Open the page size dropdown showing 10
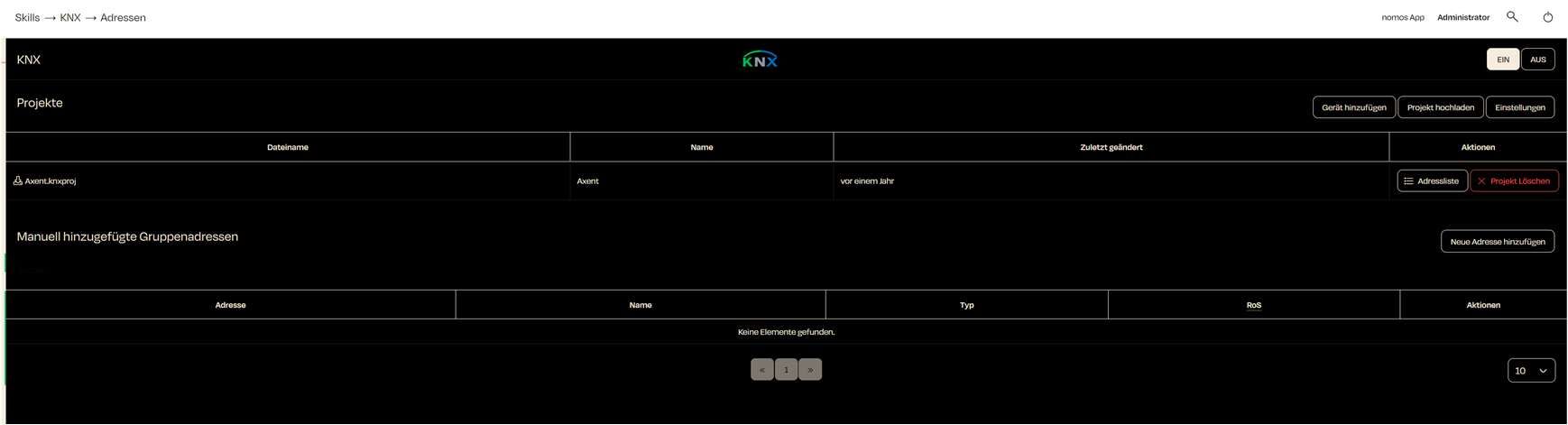Viewport: 1568px width, 425px height. click(x=1531, y=371)
